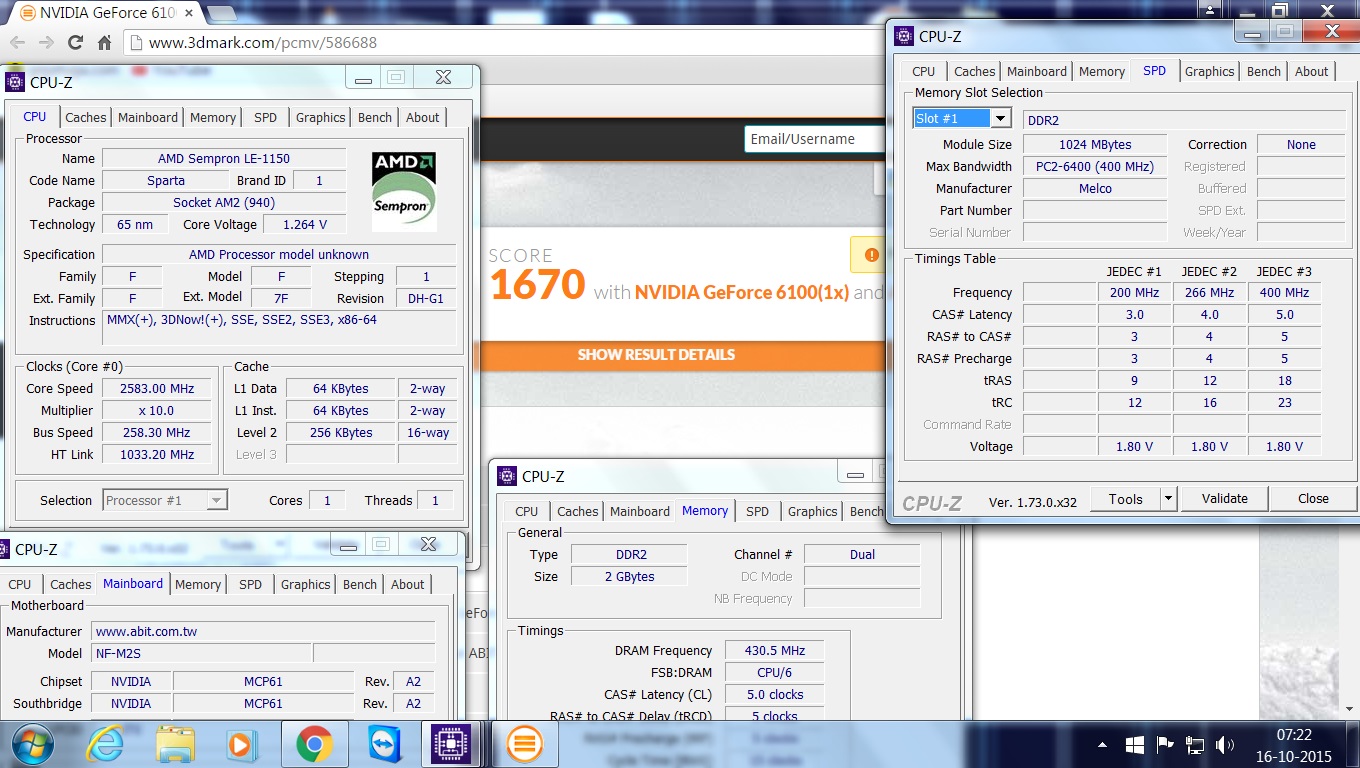Viewport: 1360px width, 768px height.
Task: Switch to Caches tab in CPU-Z CPU window
Action: 86,117
